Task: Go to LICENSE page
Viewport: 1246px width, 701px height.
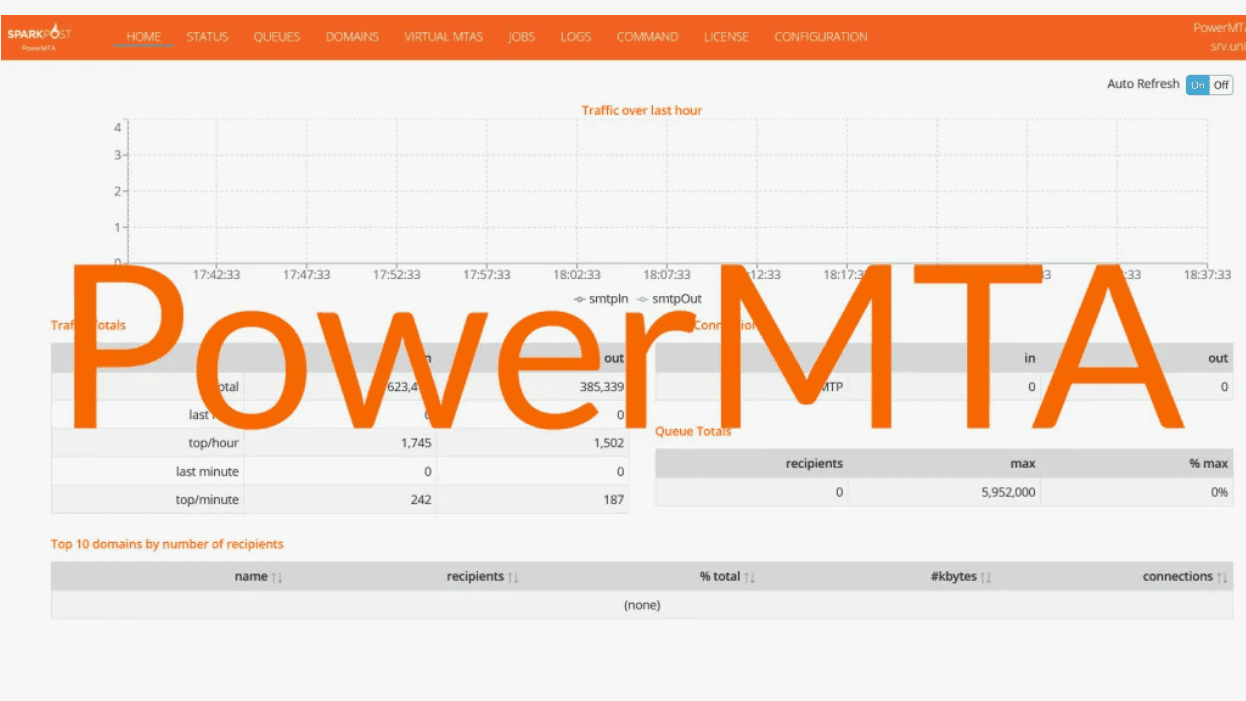Action: pos(726,37)
